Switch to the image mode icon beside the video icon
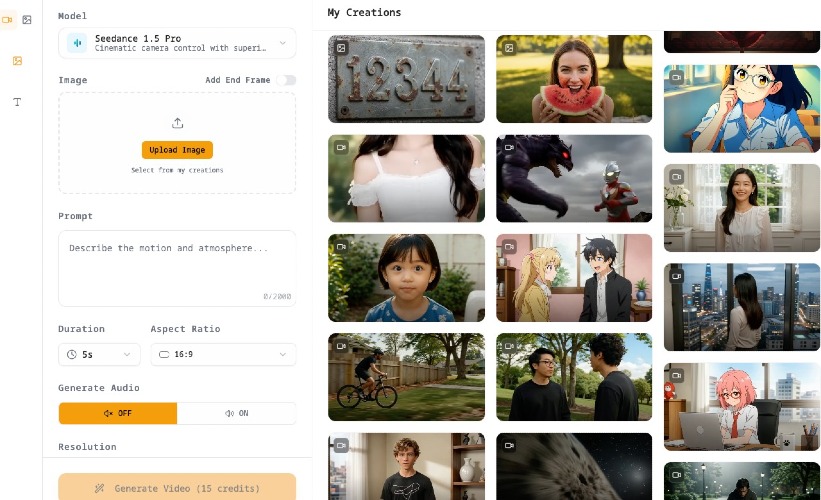This screenshot has width=821, height=500. (x=27, y=20)
